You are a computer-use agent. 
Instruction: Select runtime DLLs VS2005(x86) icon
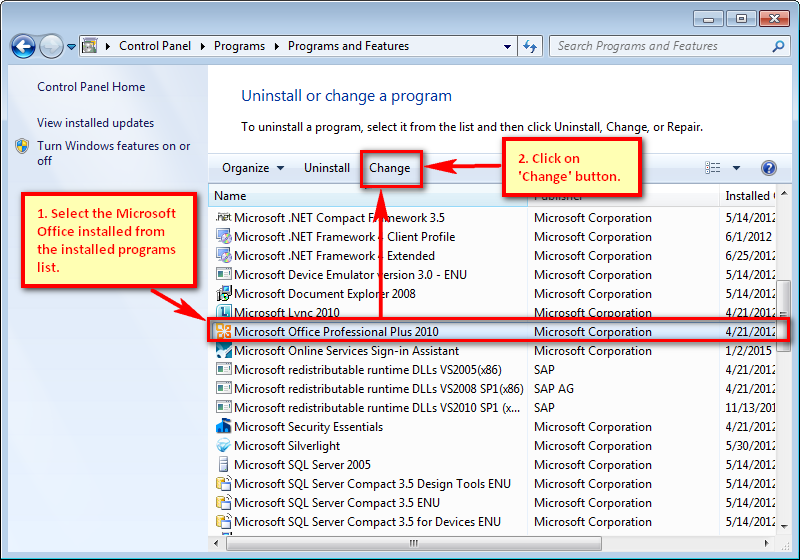[x=223, y=369]
